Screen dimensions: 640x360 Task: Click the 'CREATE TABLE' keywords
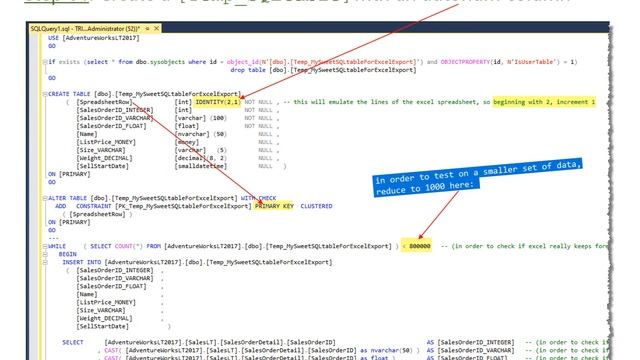pos(69,94)
